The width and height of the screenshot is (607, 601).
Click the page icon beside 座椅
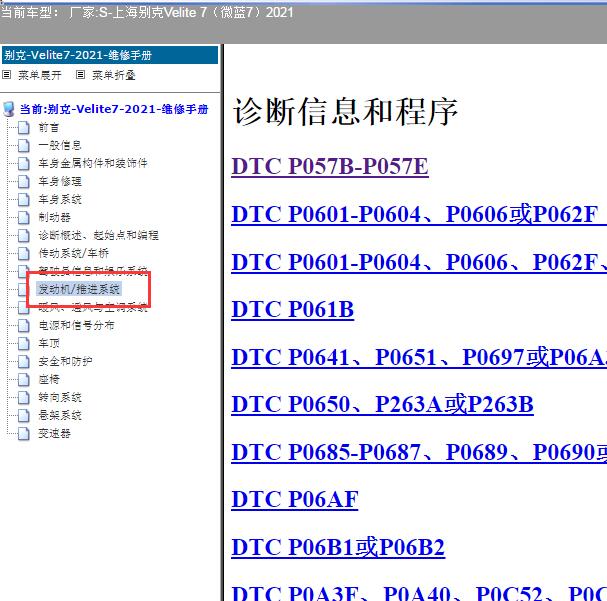[24, 379]
